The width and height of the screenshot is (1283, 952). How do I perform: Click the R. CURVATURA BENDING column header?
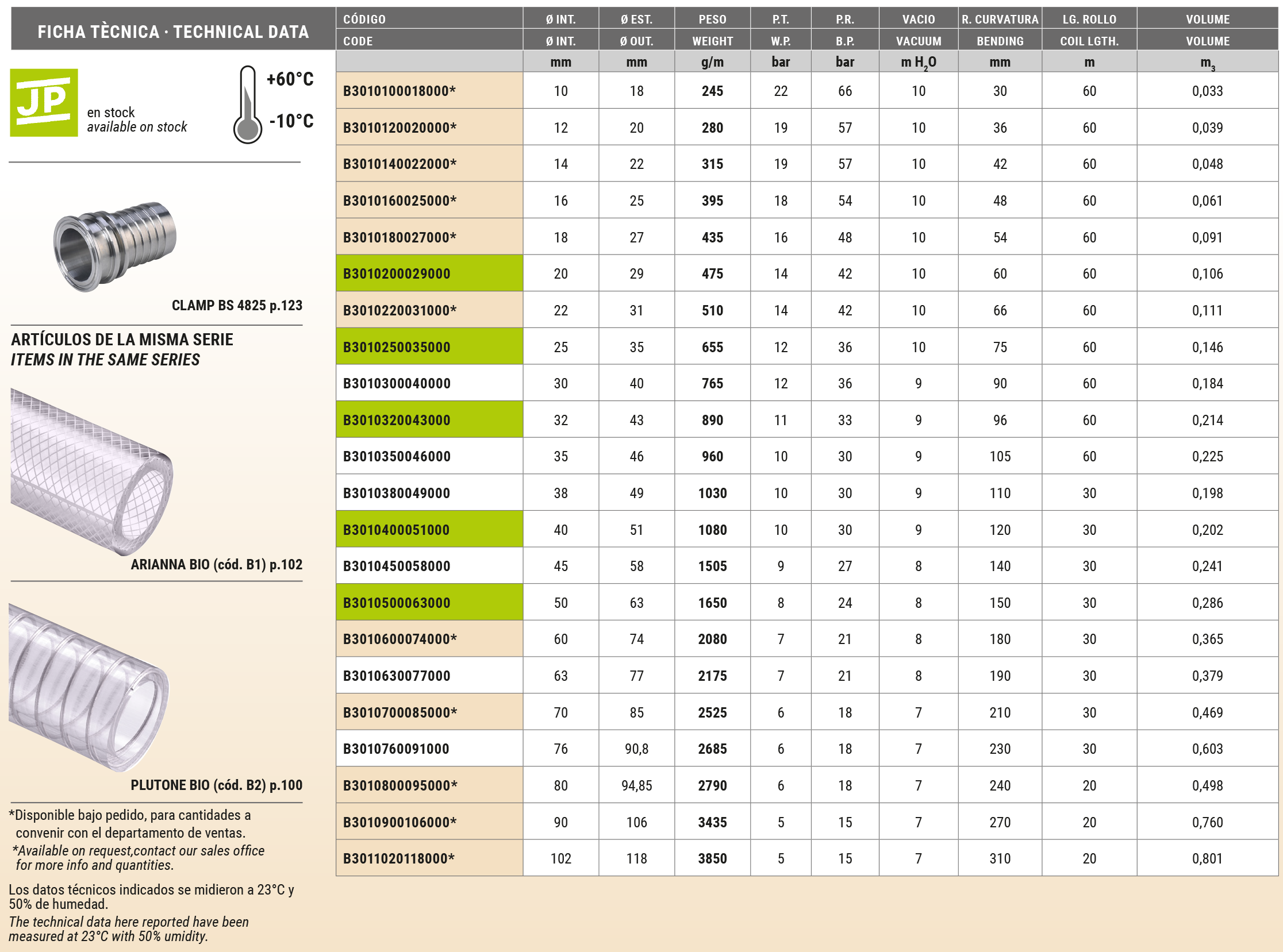point(999,30)
